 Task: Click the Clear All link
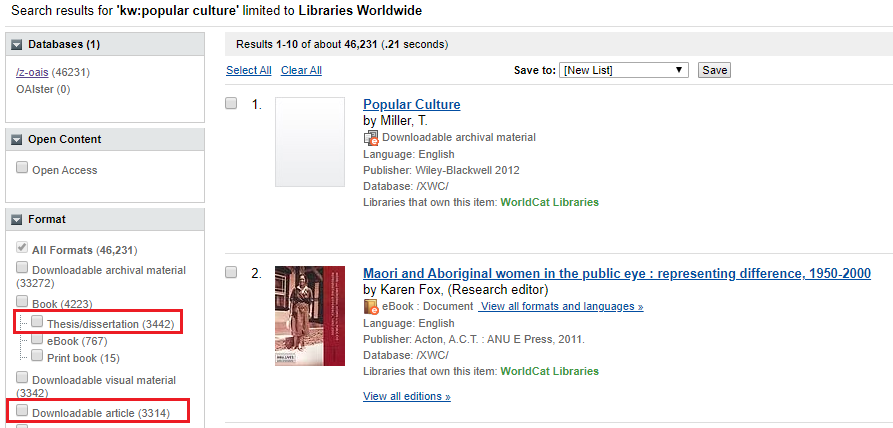click(x=301, y=70)
